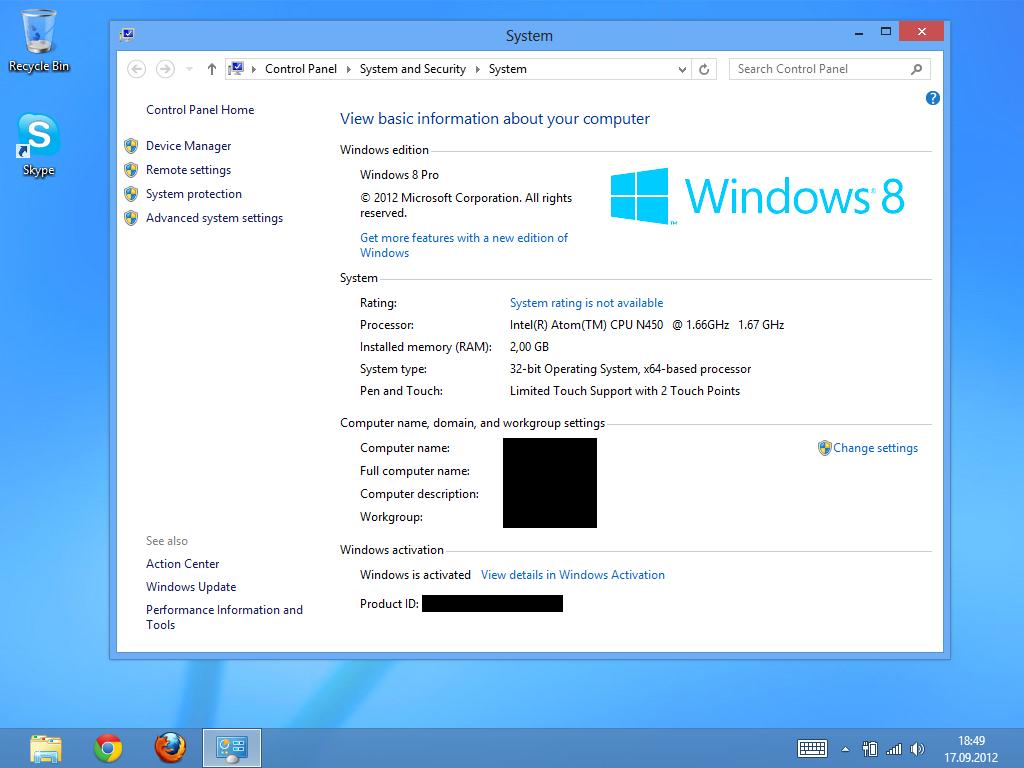Click the Back navigation arrow
This screenshot has width=1024, height=768.
click(x=136, y=69)
